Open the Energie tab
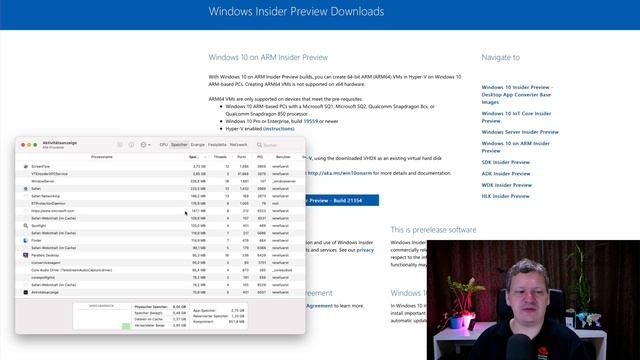This screenshot has height=360, width=640. tap(198, 144)
